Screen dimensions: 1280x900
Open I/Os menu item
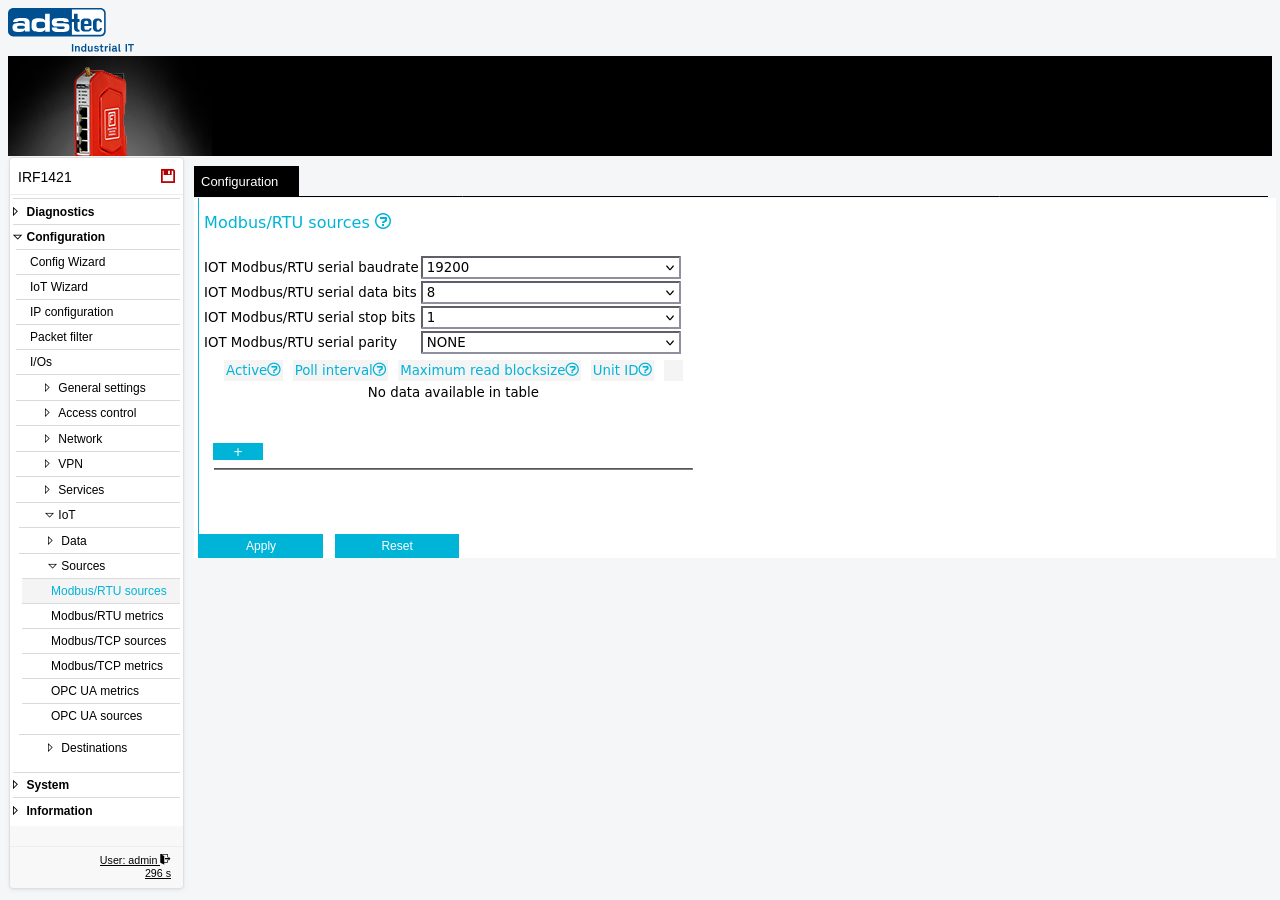[41, 362]
